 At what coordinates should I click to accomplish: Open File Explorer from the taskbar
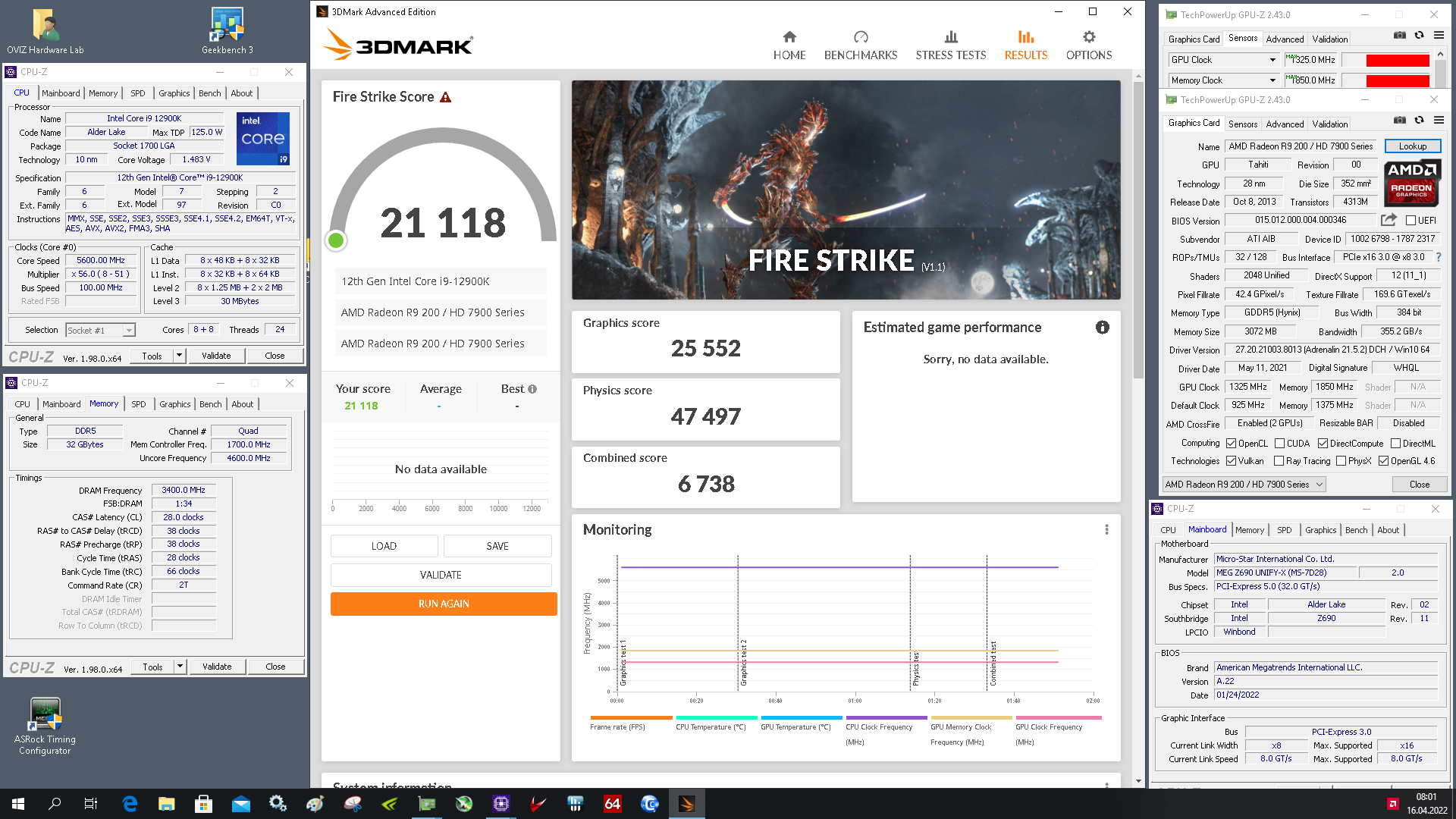(167, 804)
